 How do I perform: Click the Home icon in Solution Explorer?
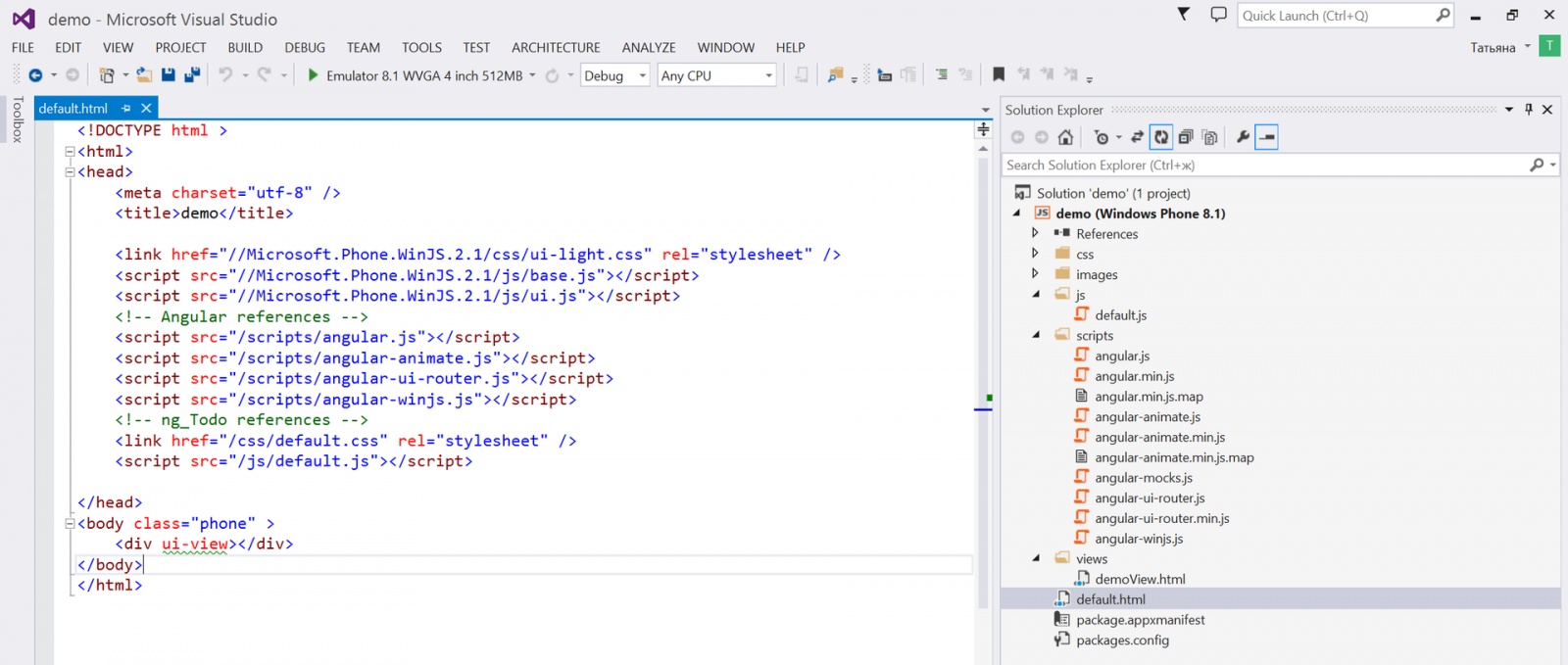(1065, 137)
